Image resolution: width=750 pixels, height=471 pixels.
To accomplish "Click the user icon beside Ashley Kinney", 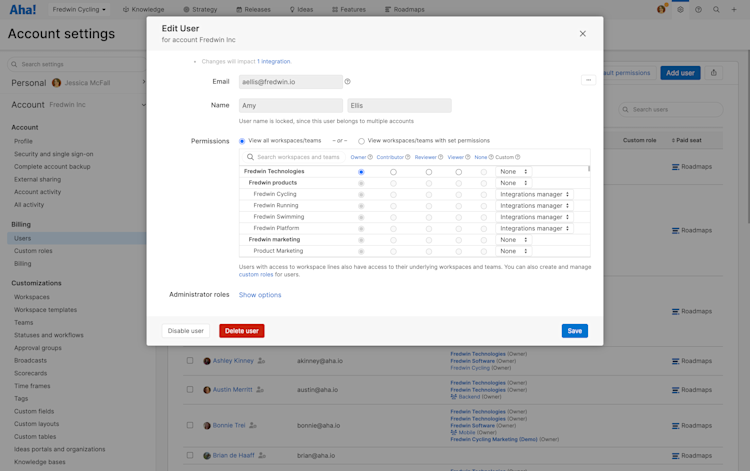I will pos(261,361).
